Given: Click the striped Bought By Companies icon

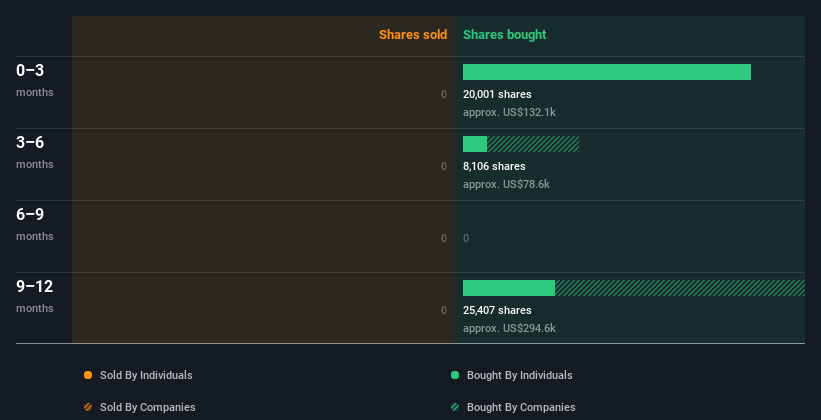Looking at the screenshot, I should [455, 407].
